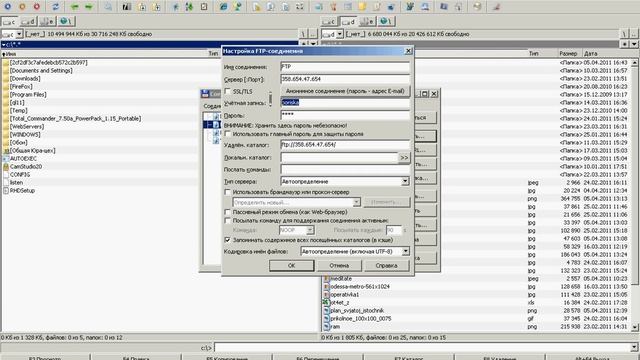Switch left panel to drive c button
The image size is (640, 360).
[9, 21]
